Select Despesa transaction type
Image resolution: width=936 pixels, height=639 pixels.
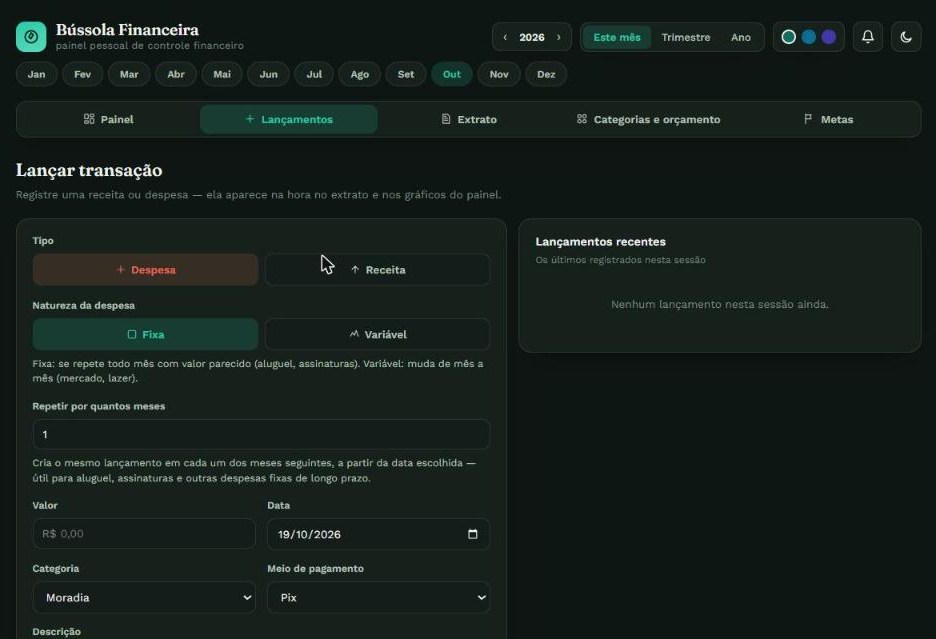point(146,270)
